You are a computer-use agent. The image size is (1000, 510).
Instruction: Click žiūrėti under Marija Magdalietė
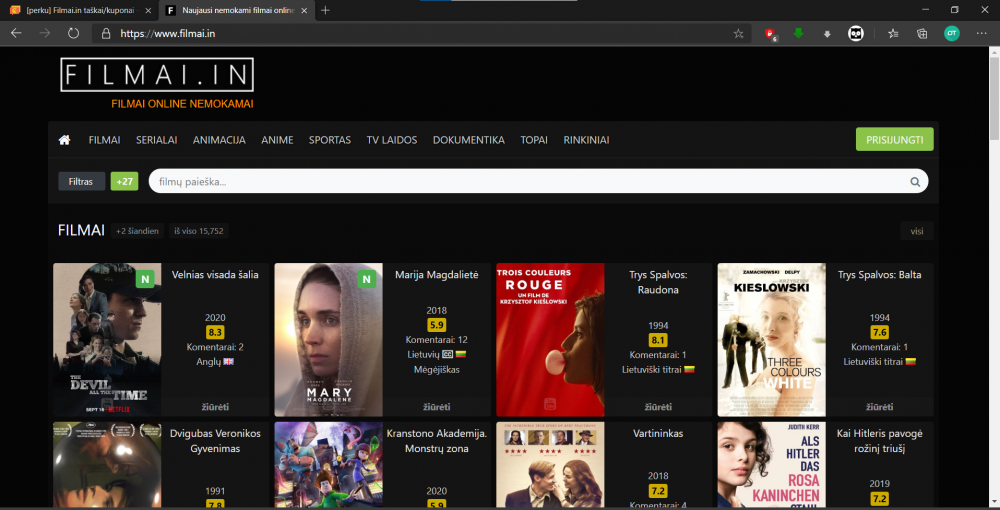click(x=437, y=407)
